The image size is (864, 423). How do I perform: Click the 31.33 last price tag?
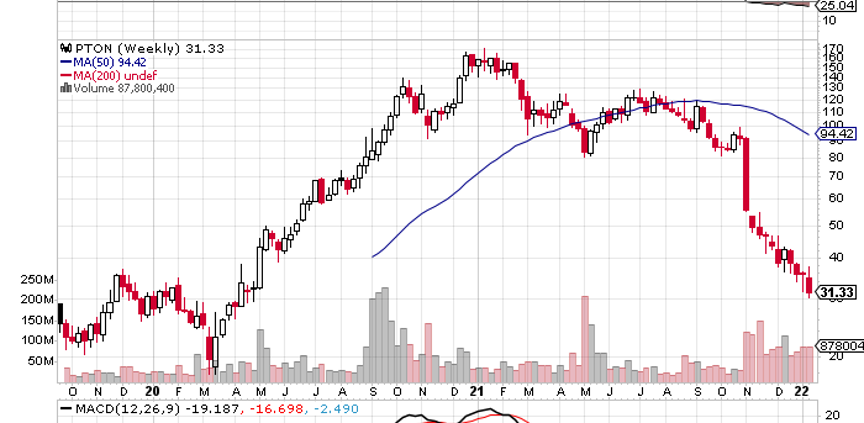(x=838, y=293)
